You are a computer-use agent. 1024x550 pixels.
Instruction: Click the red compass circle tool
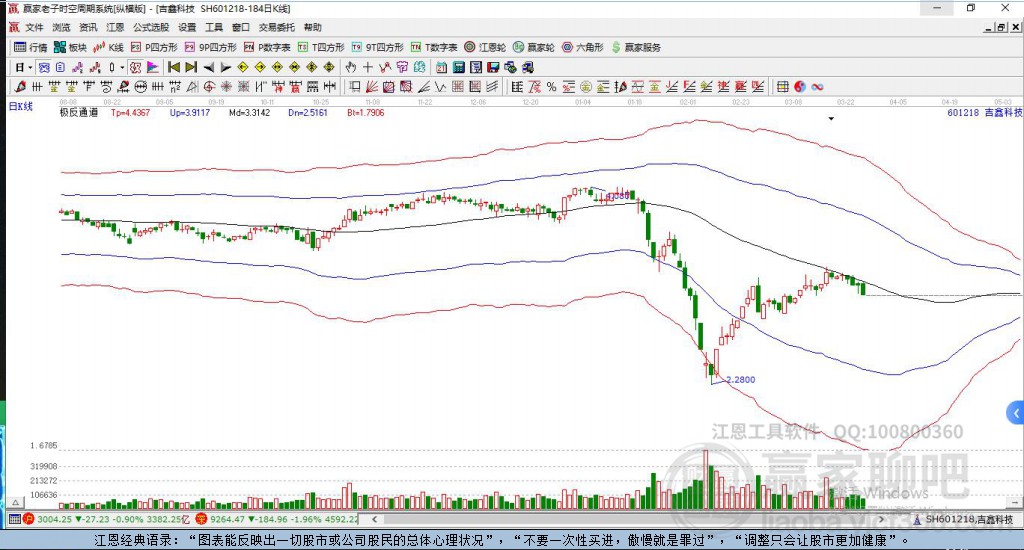[x=209, y=87]
